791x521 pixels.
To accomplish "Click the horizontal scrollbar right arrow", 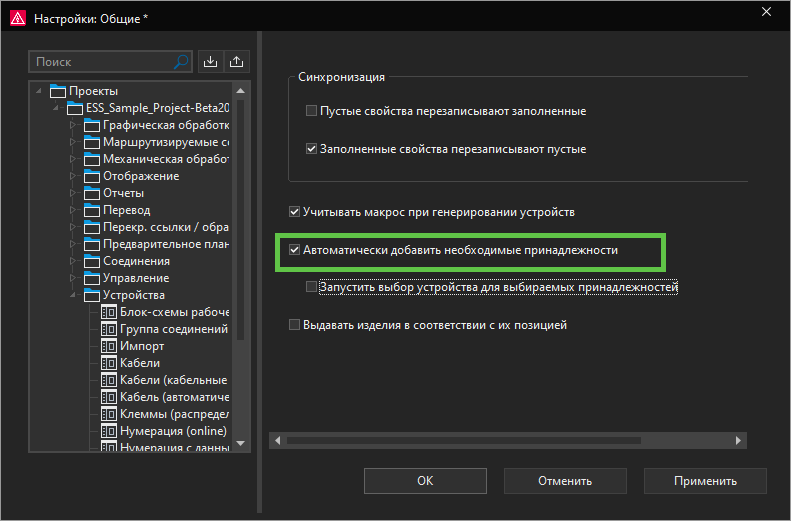I will tap(739, 440).
